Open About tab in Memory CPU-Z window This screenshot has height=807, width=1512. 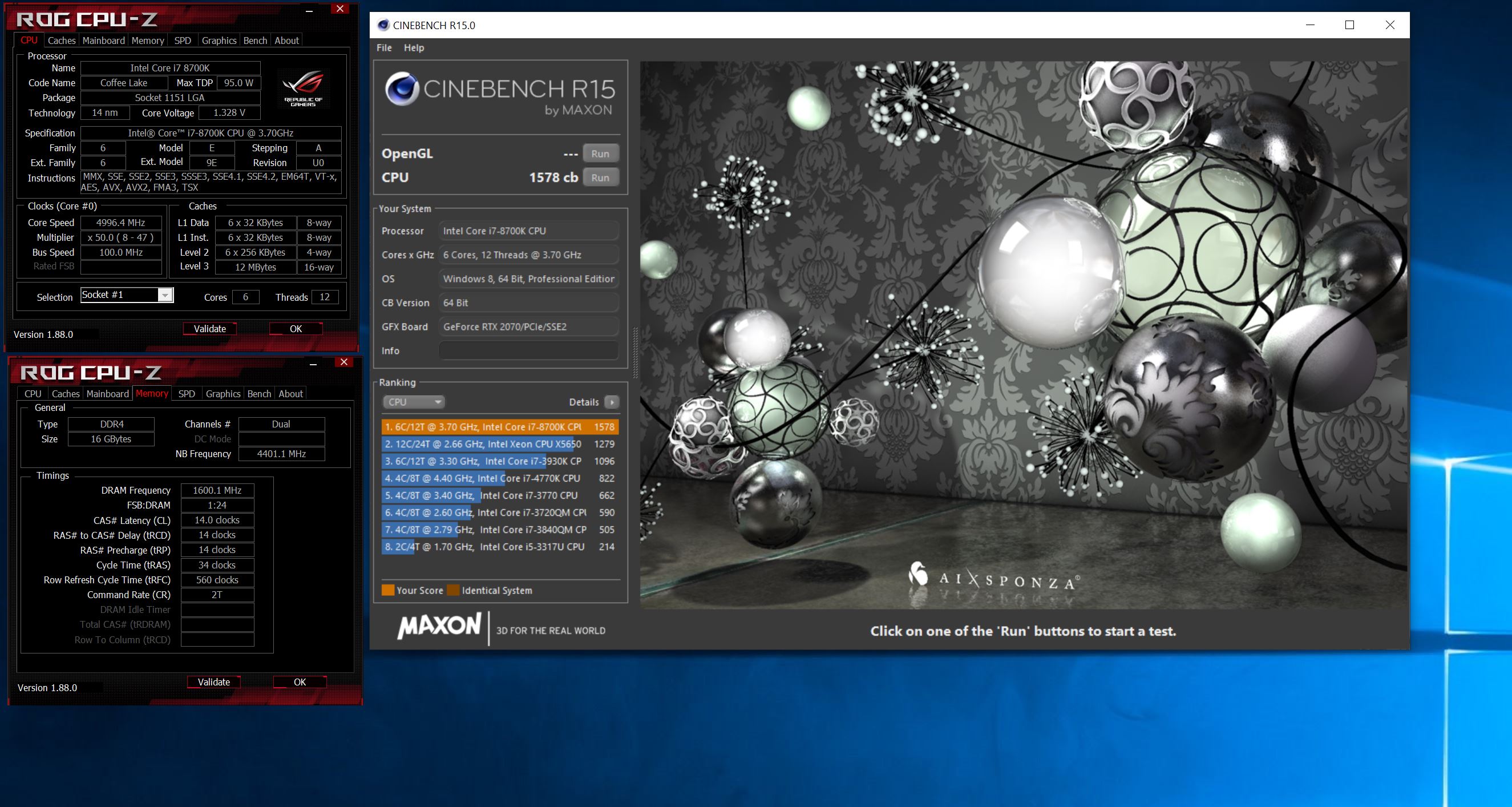tap(290, 394)
